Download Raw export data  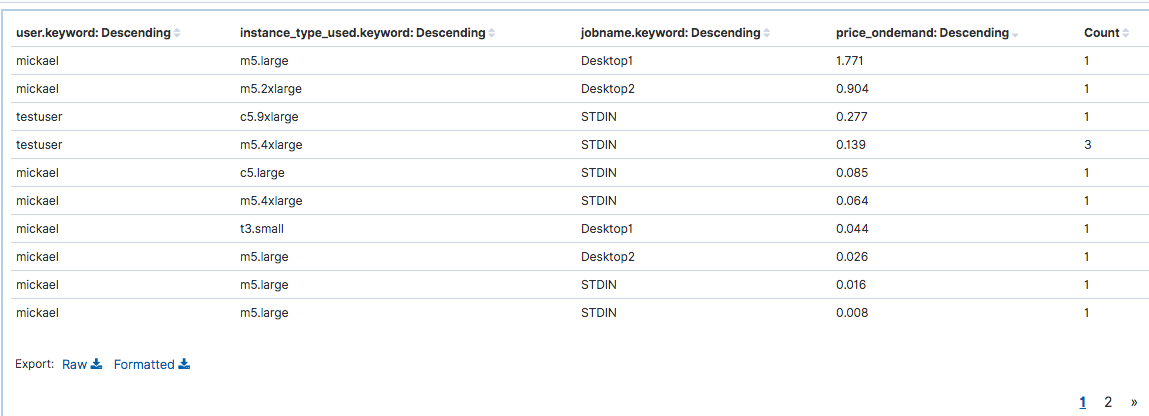tap(75, 365)
